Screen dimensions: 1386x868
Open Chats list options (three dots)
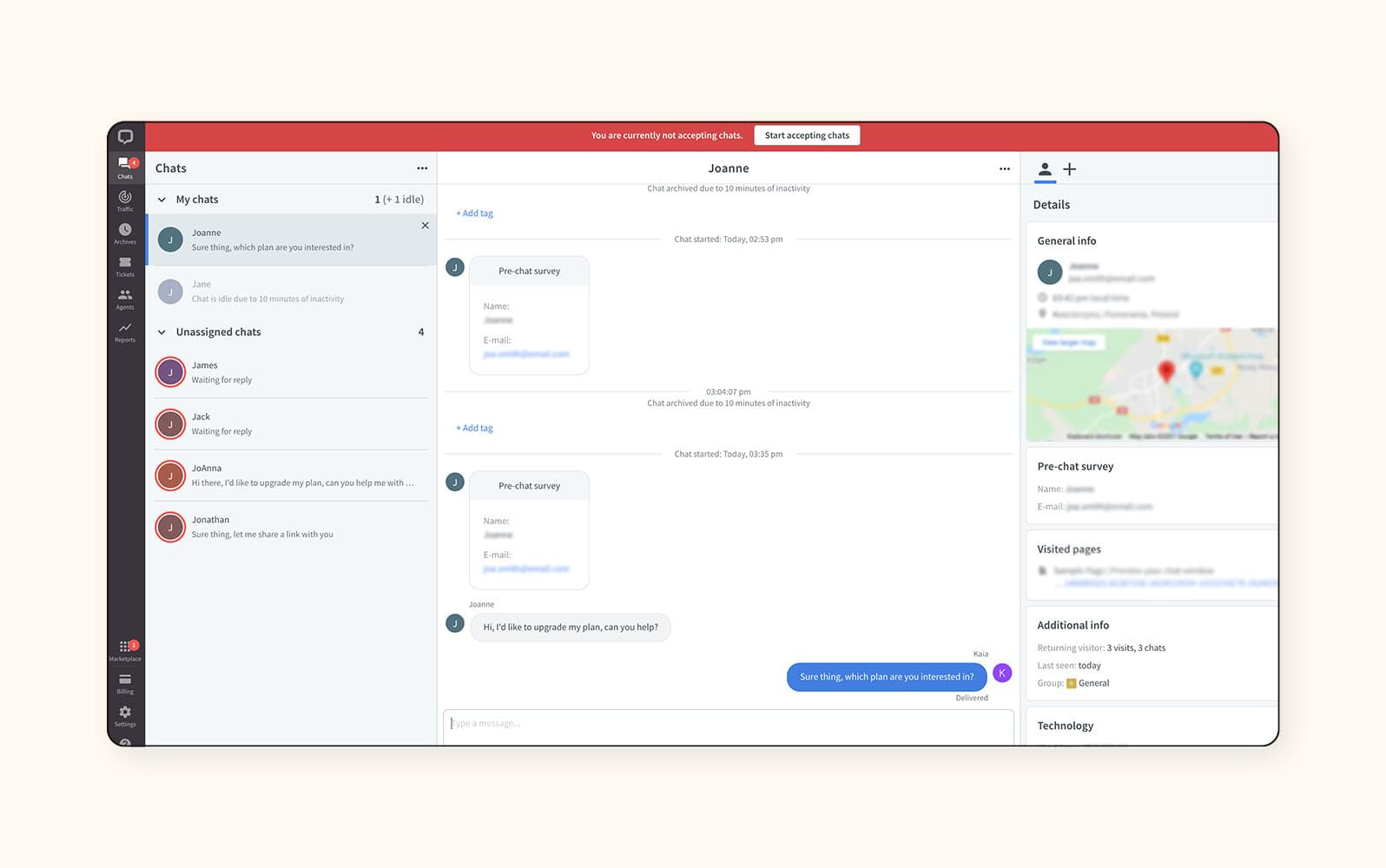pos(422,168)
